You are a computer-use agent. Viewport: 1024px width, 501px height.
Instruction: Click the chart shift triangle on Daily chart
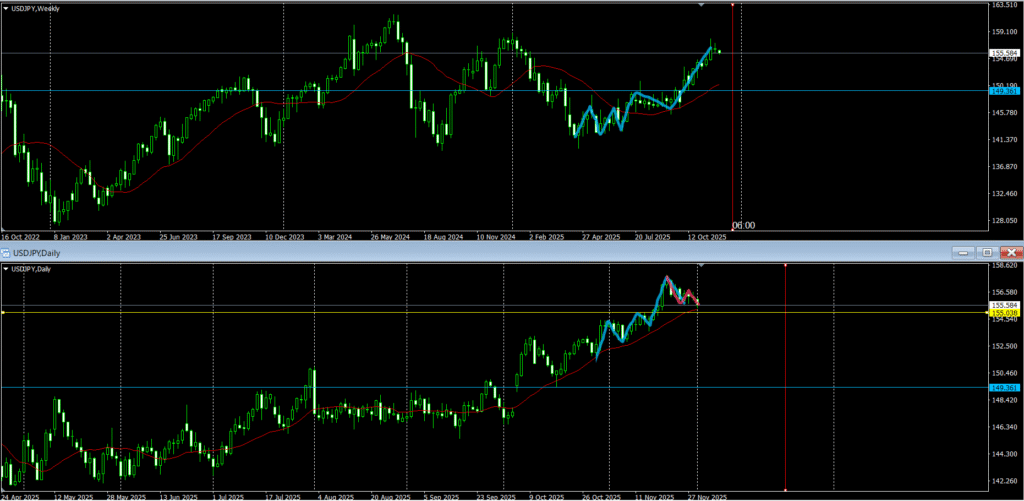pyautogui.click(x=701, y=266)
